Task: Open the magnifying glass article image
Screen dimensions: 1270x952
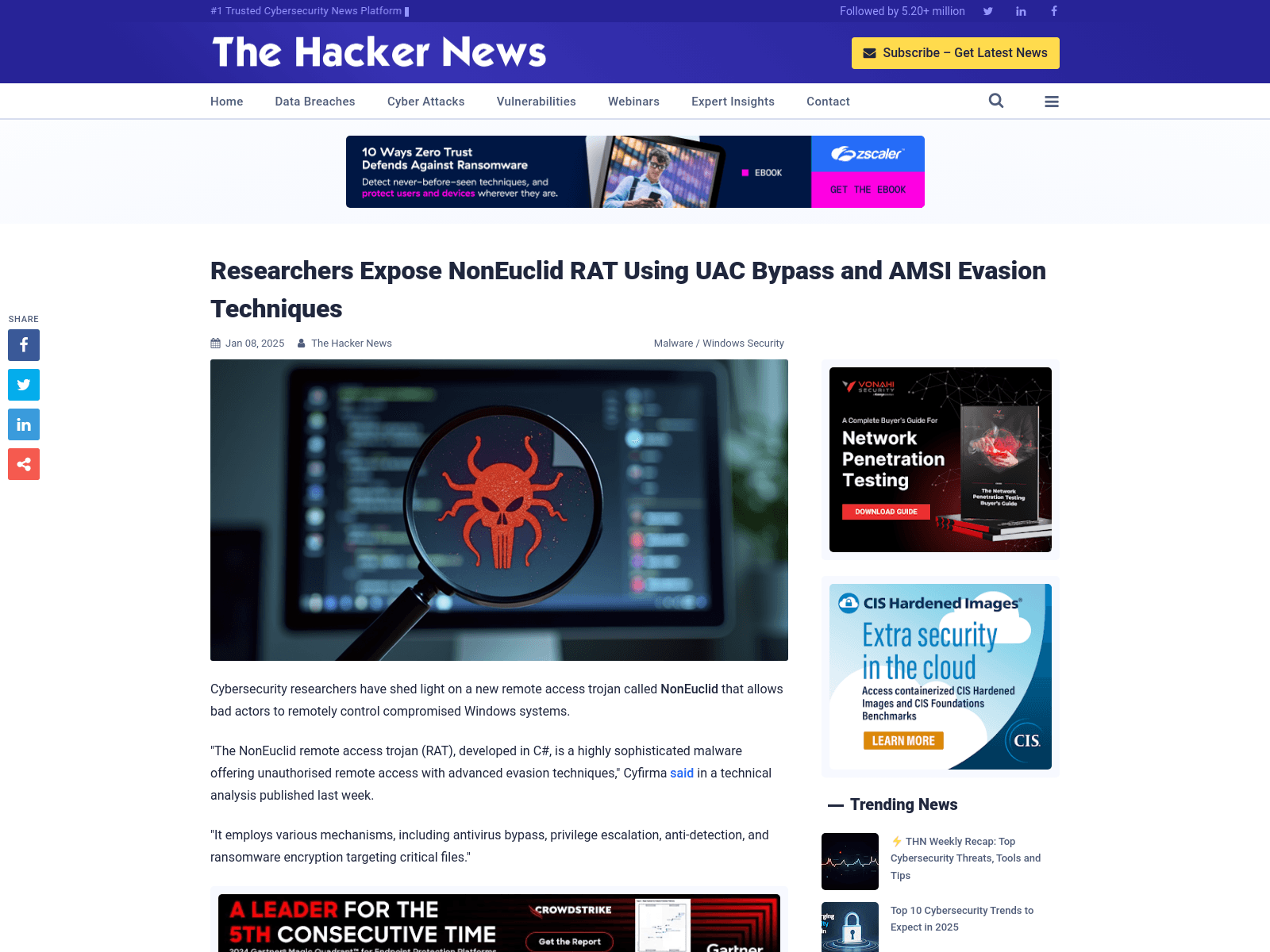Action: point(499,510)
